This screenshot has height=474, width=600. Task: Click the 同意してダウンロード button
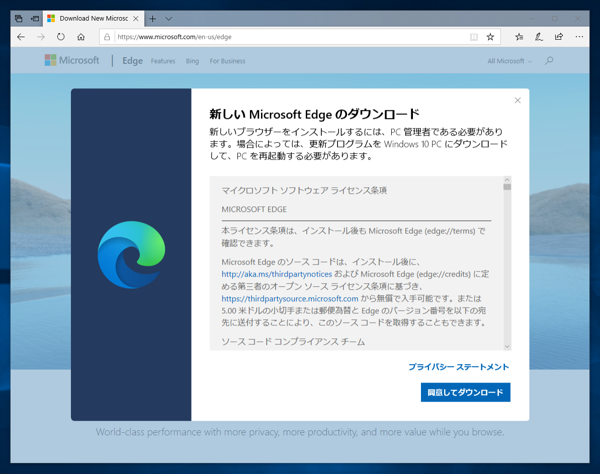tap(466, 393)
